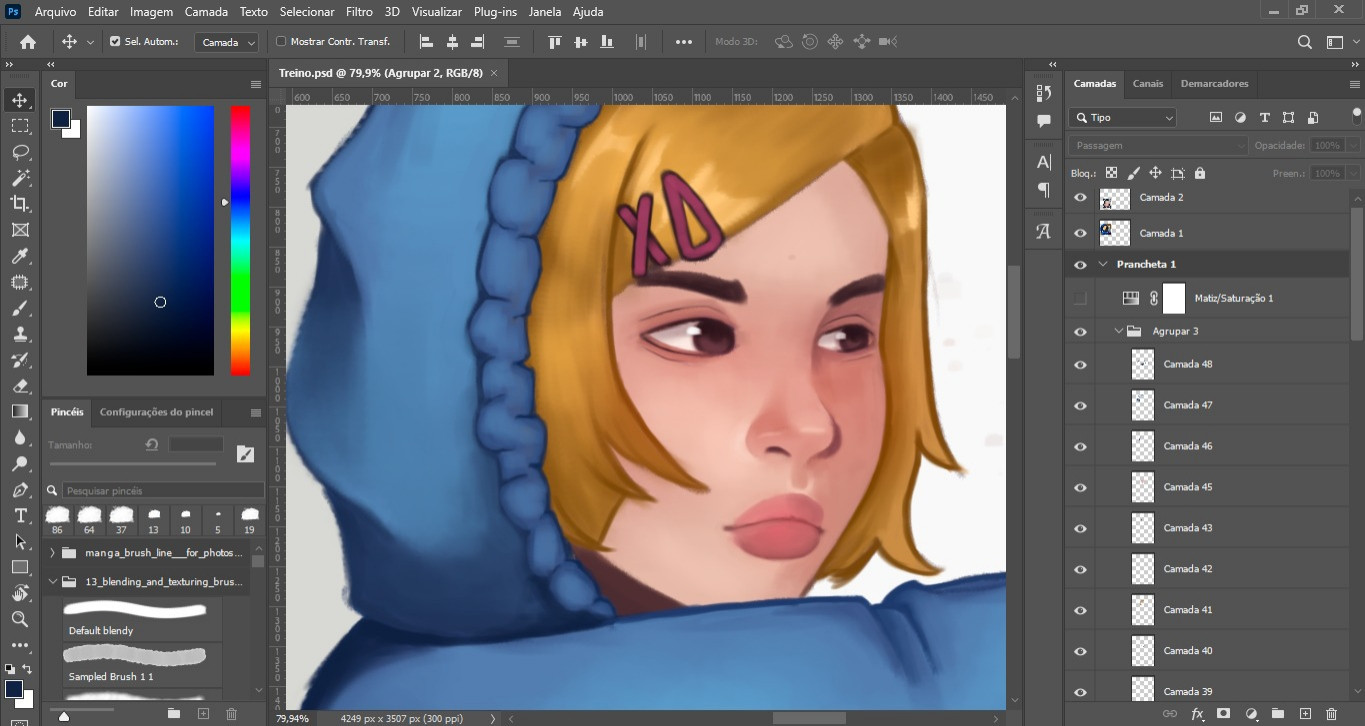Open the Cor panel menu
This screenshot has width=1365, height=726.
pos(256,84)
